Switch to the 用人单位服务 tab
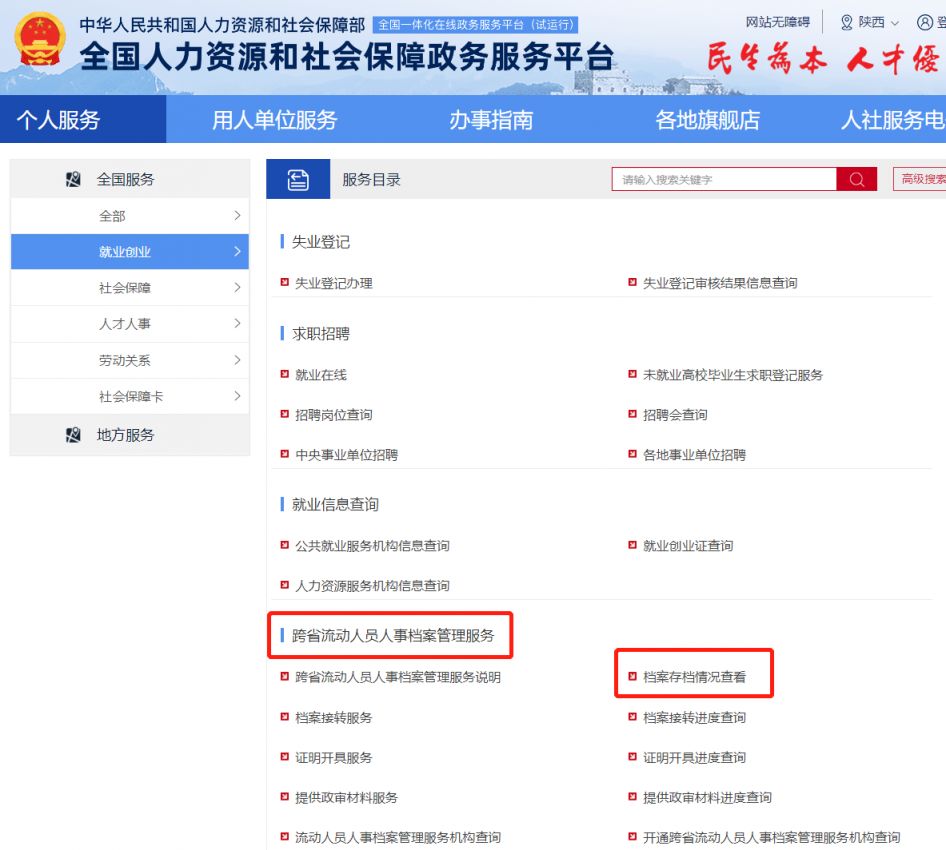946x850 pixels. pos(274,120)
